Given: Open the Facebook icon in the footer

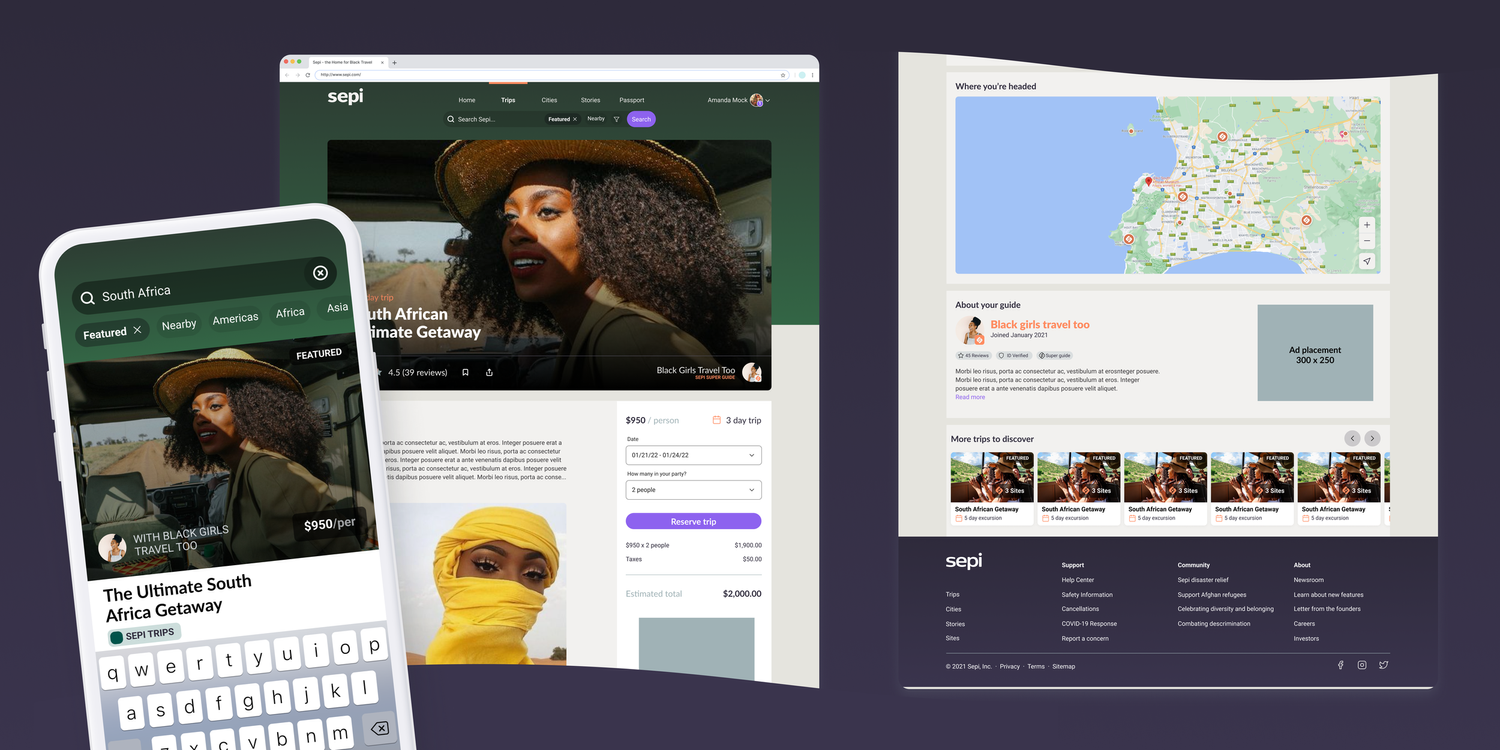Looking at the screenshot, I should [x=1341, y=665].
